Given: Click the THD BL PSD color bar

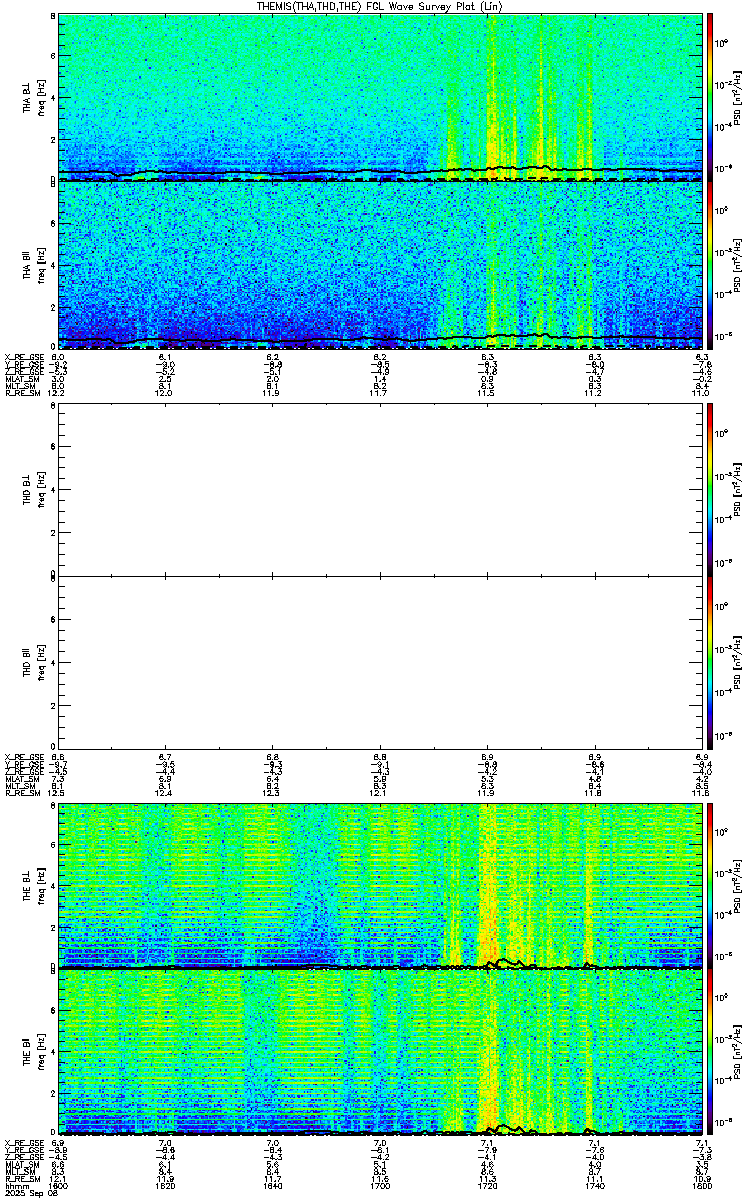Looking at the screenshot, I should 711,489.
